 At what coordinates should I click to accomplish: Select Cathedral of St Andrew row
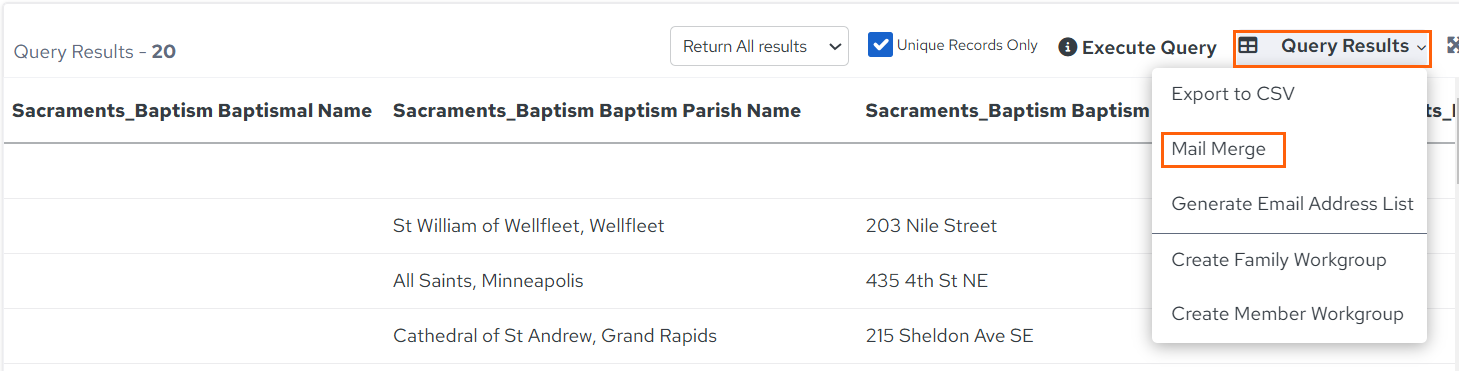click(x=555, y=336)
